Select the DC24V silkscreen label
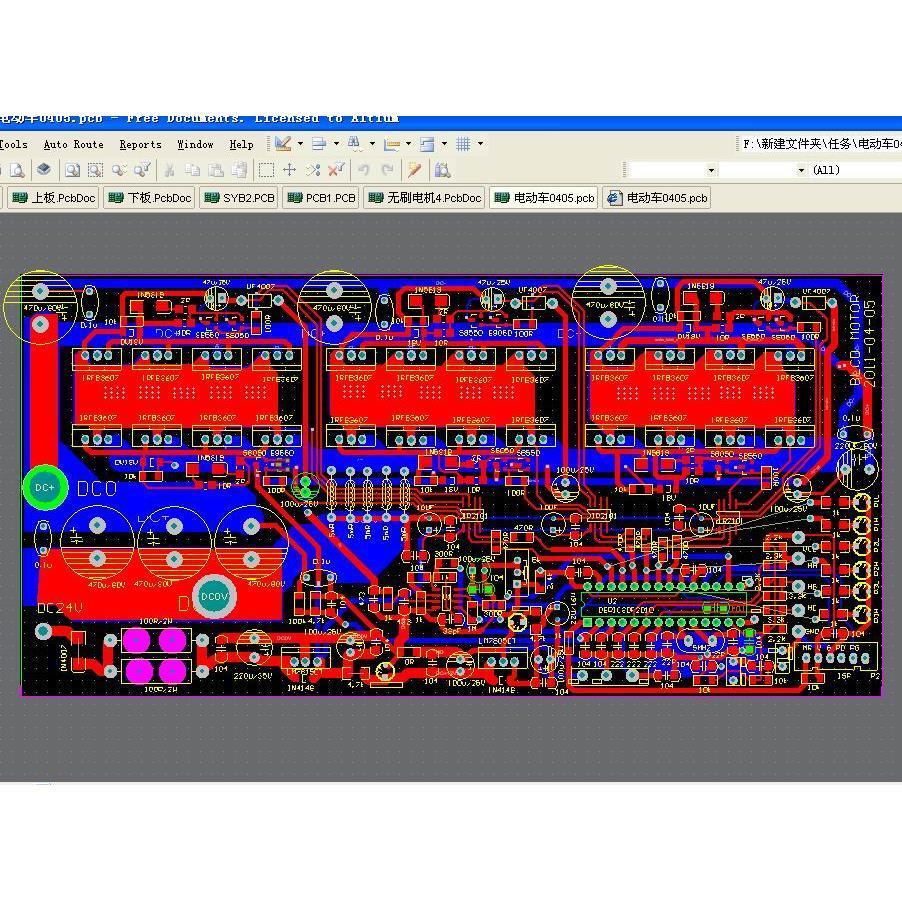The height and width of the screenshot is (902, 902). click(60, 607)
